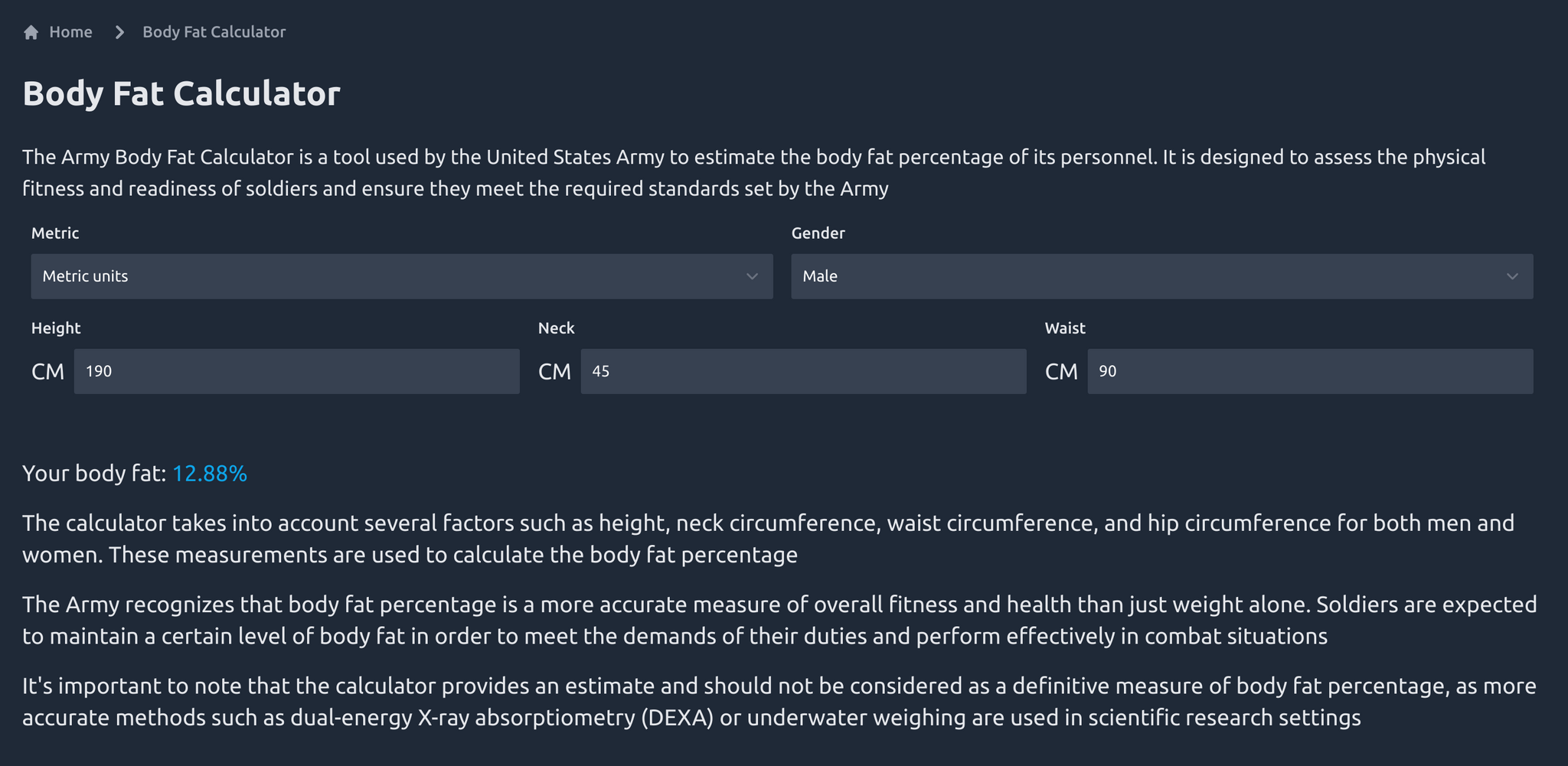Click the Neck field label

click(x=556, y=328)
